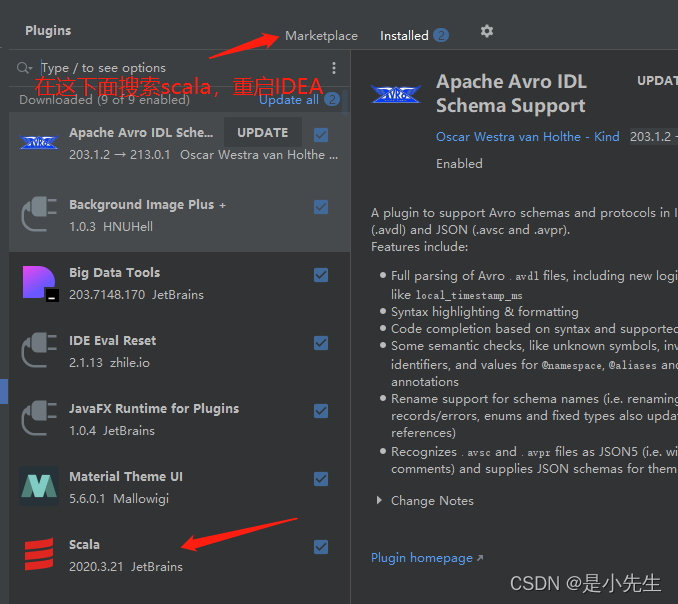Click the JavaFX Runtime plug icon
The width and height of the screenshot is (678, 604).
pos(39,418)
